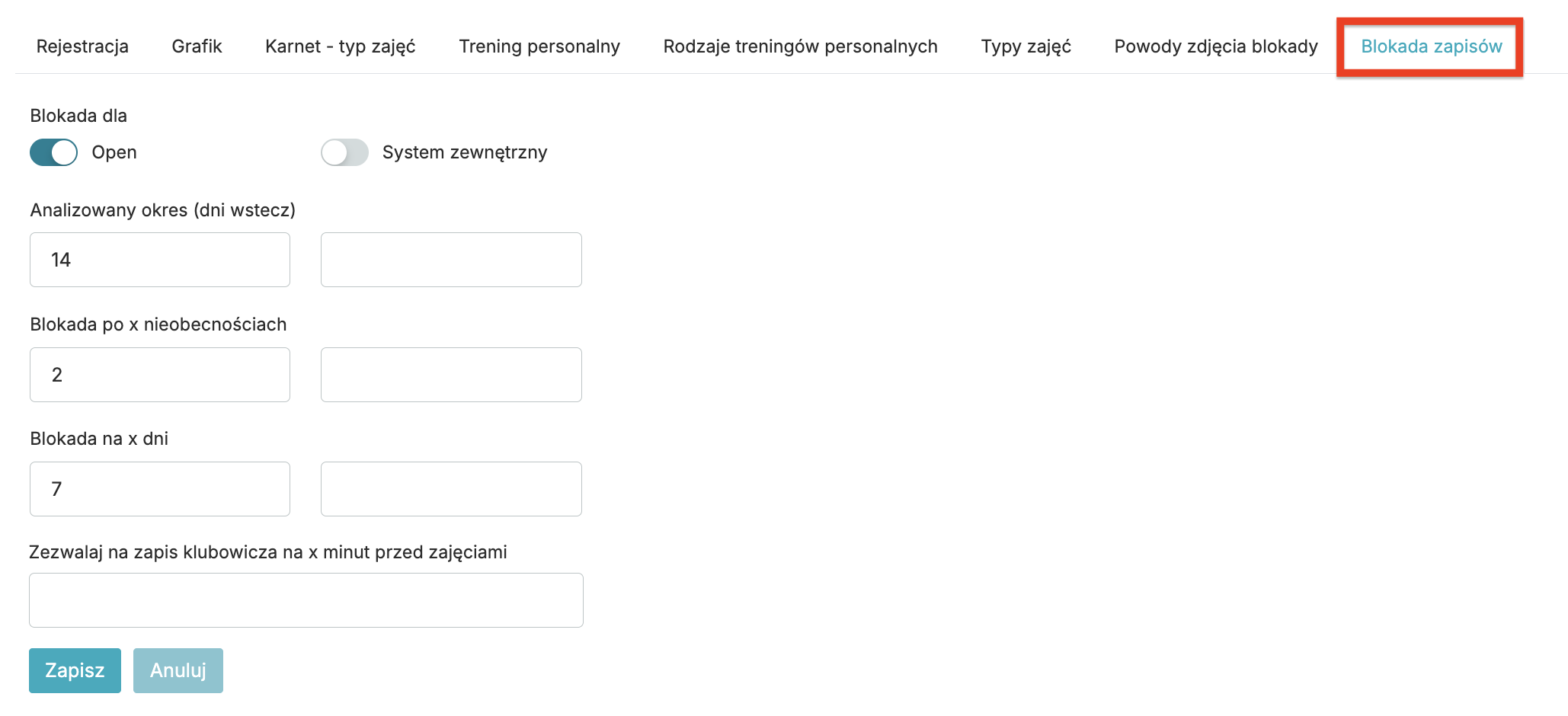The width and height of the screenshot is (1568, 716).
Task: Select the Blokada zapisów tab
Action: (1431, 46)
